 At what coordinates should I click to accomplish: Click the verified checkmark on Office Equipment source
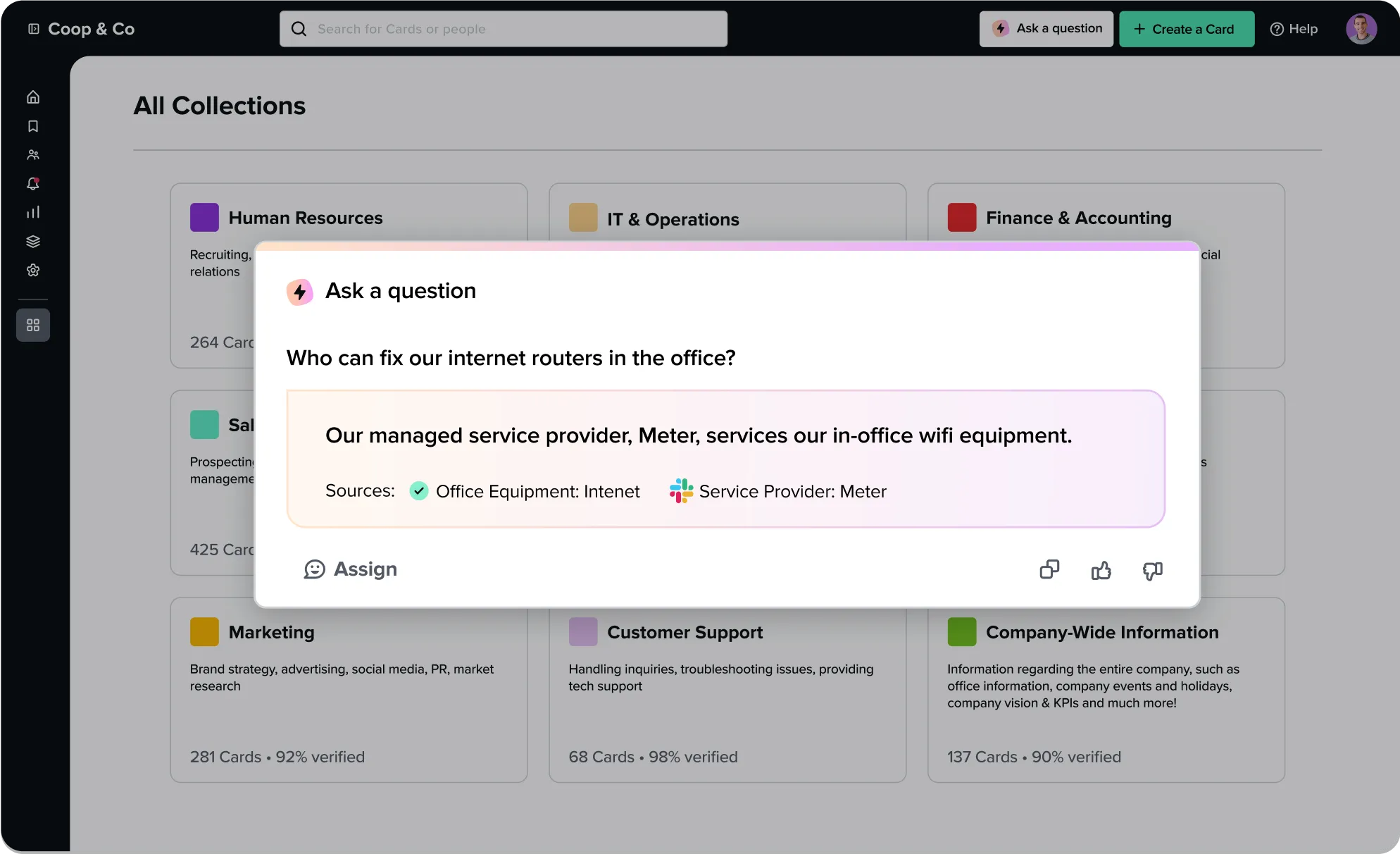tap(418, 490)
